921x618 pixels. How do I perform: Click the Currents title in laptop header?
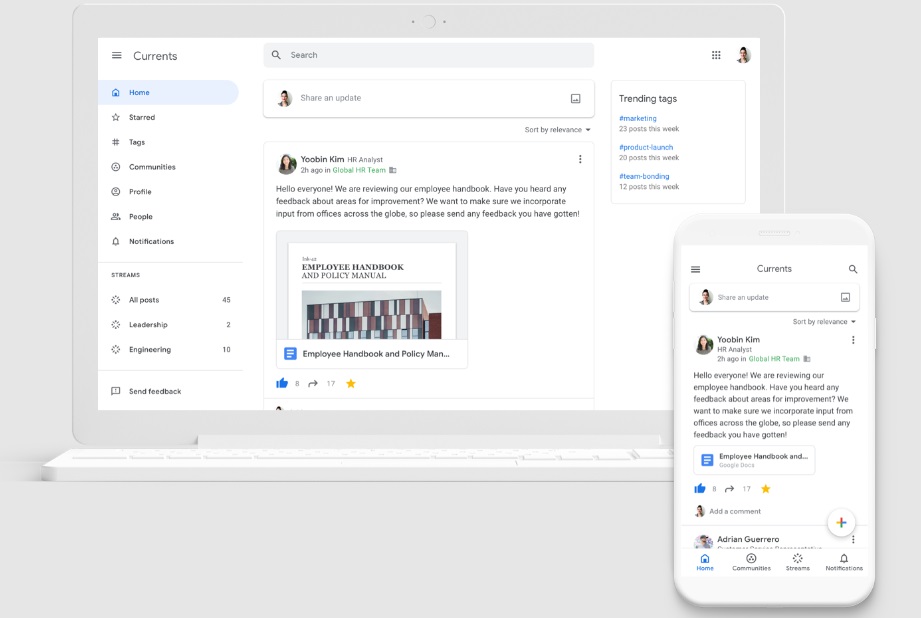pyautogui.click(x=155, y=56)
